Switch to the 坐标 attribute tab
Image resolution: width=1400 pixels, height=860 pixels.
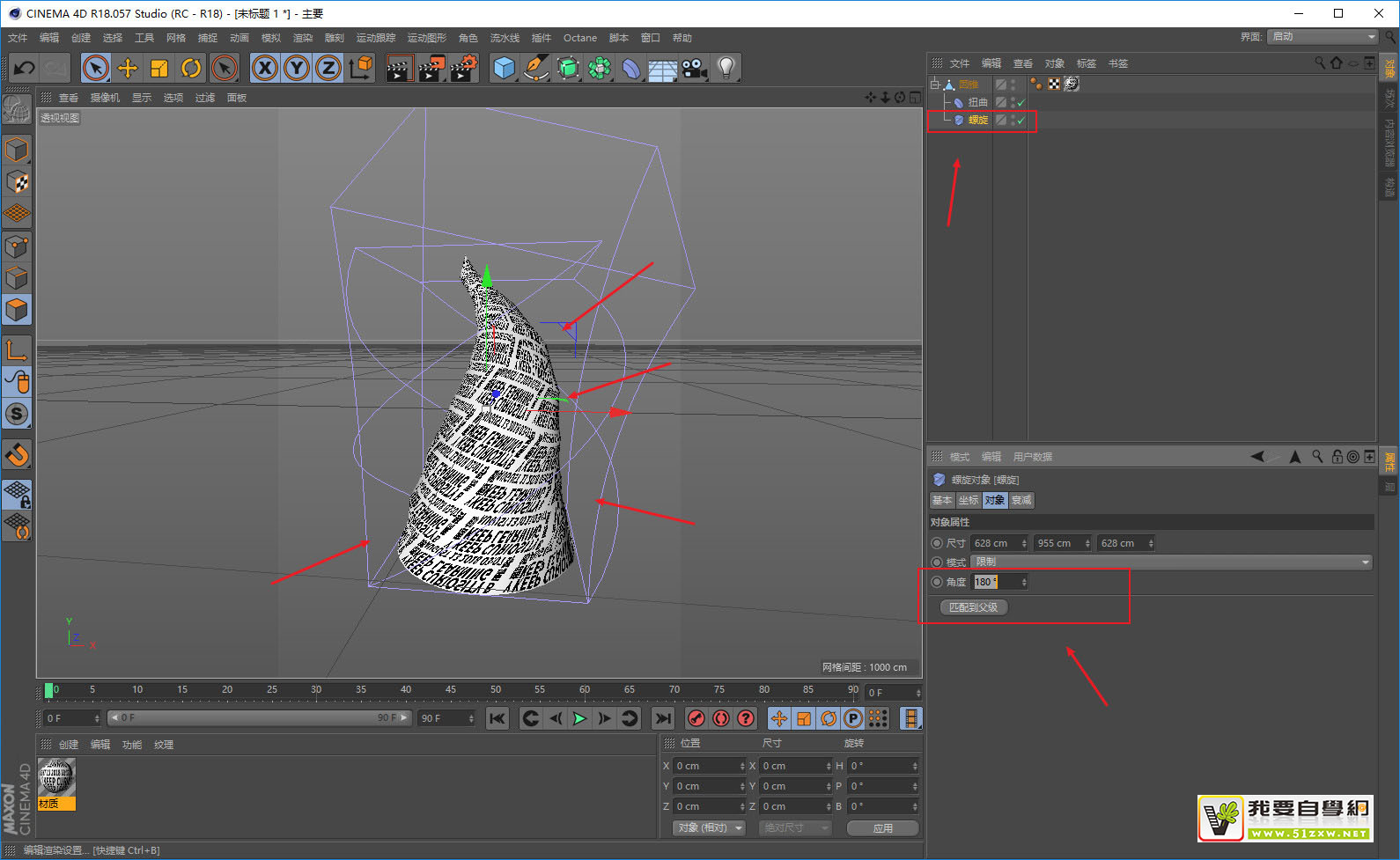[969, 500]
